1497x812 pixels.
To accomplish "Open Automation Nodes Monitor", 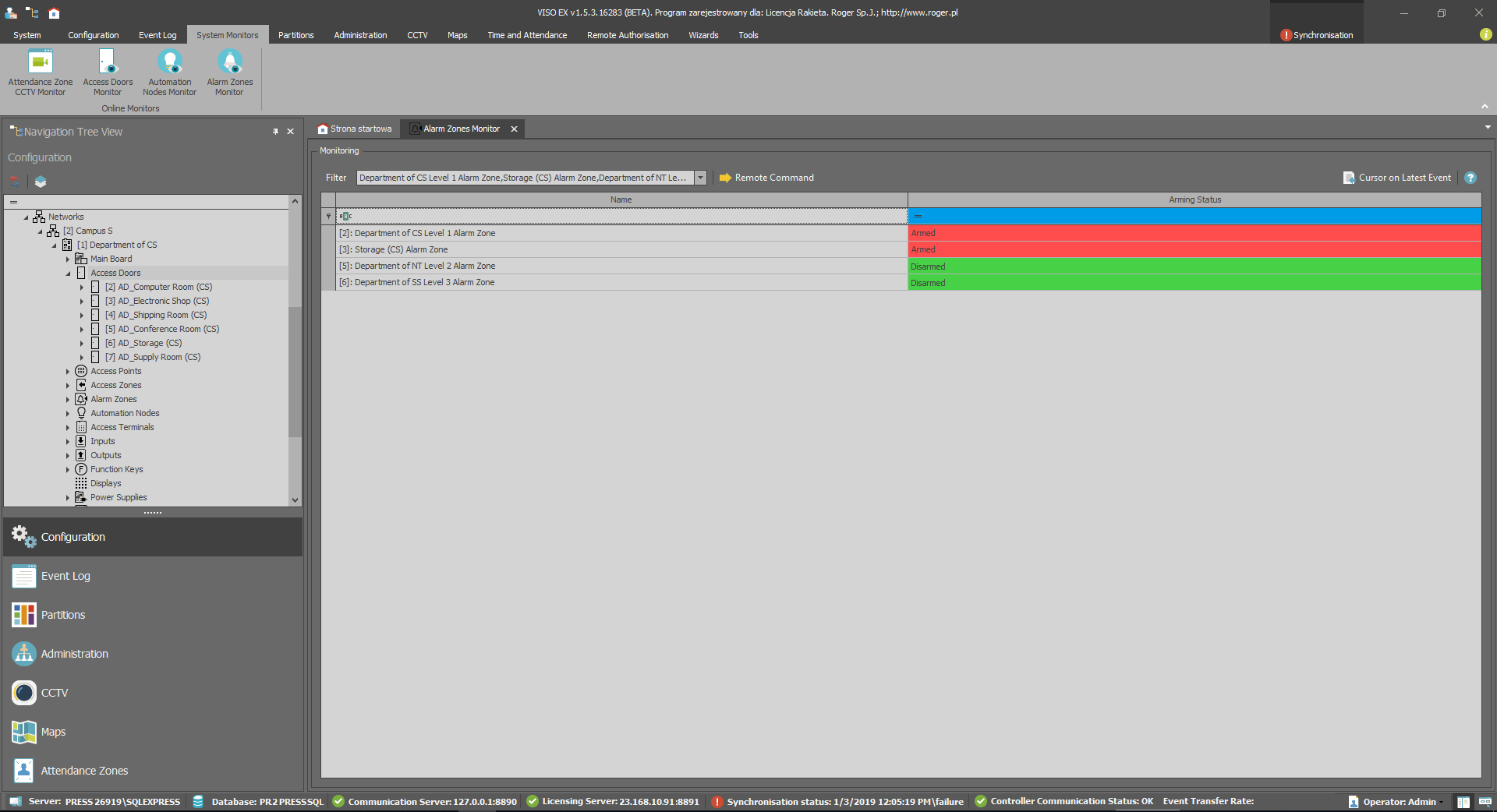I will [169, 72].
